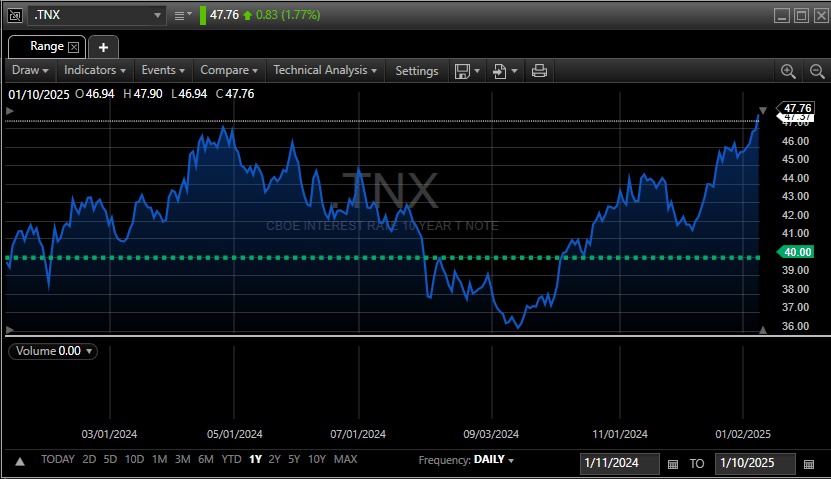Open the save chart floppy disk icon
This screenshot has width=831, height=479.
[x=462, y=71]
